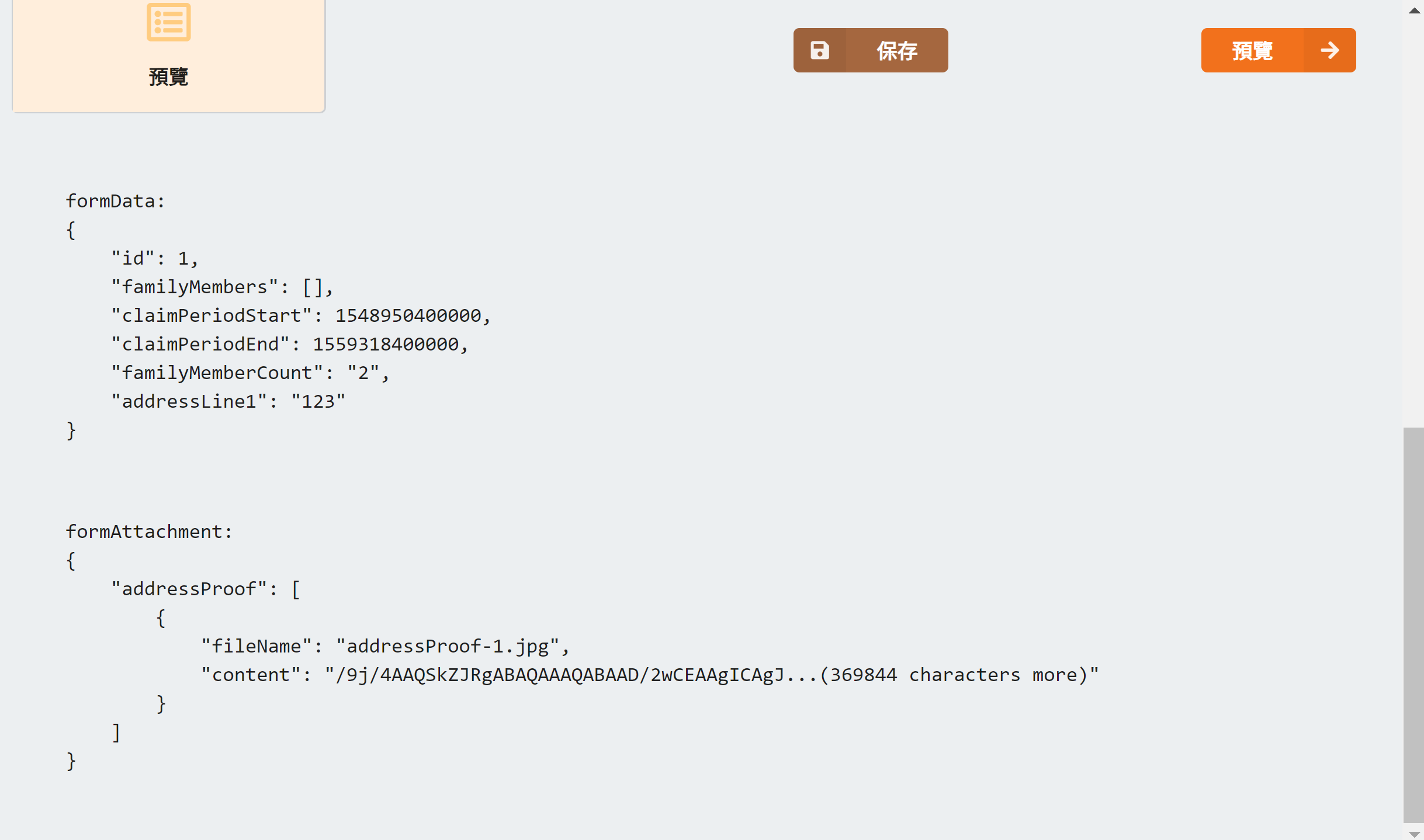Click the claimPeriodEnd value line
The height and width of the screenshot is (840, 1424).
[290, 344]
